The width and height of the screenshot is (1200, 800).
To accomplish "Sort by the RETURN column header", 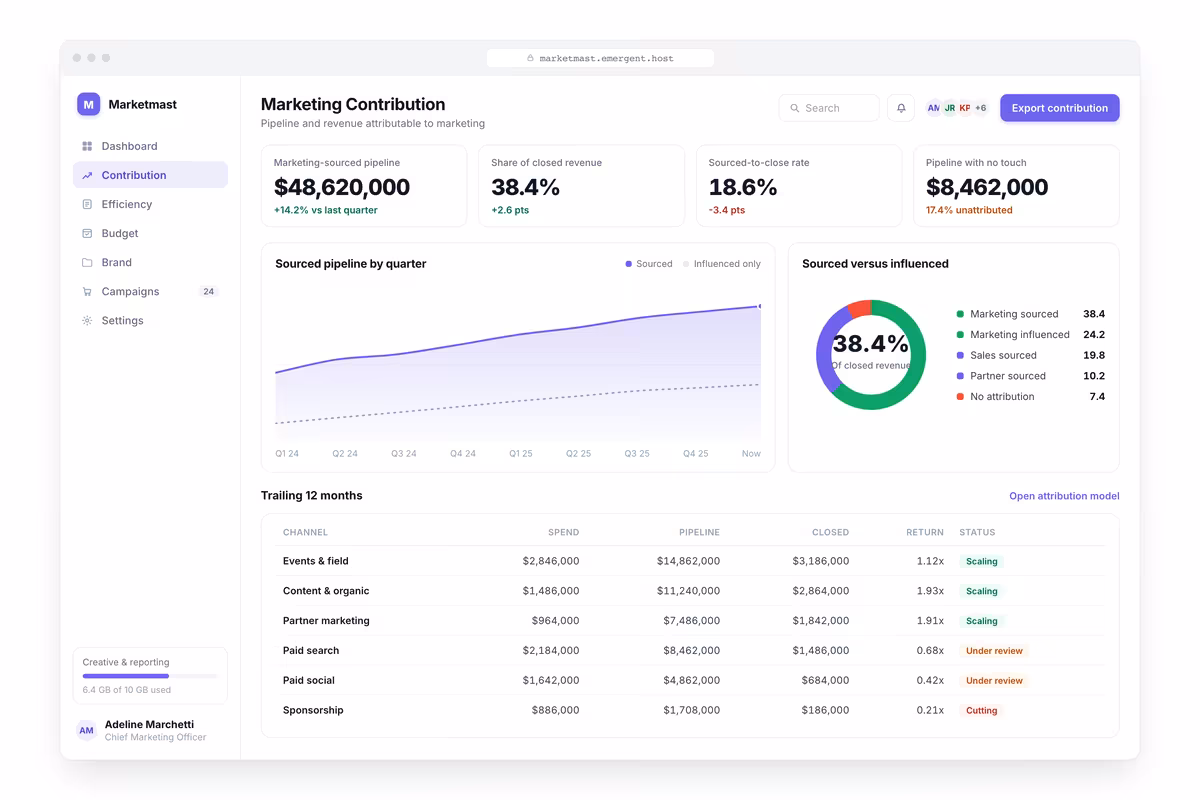I will tap(925, 532).
